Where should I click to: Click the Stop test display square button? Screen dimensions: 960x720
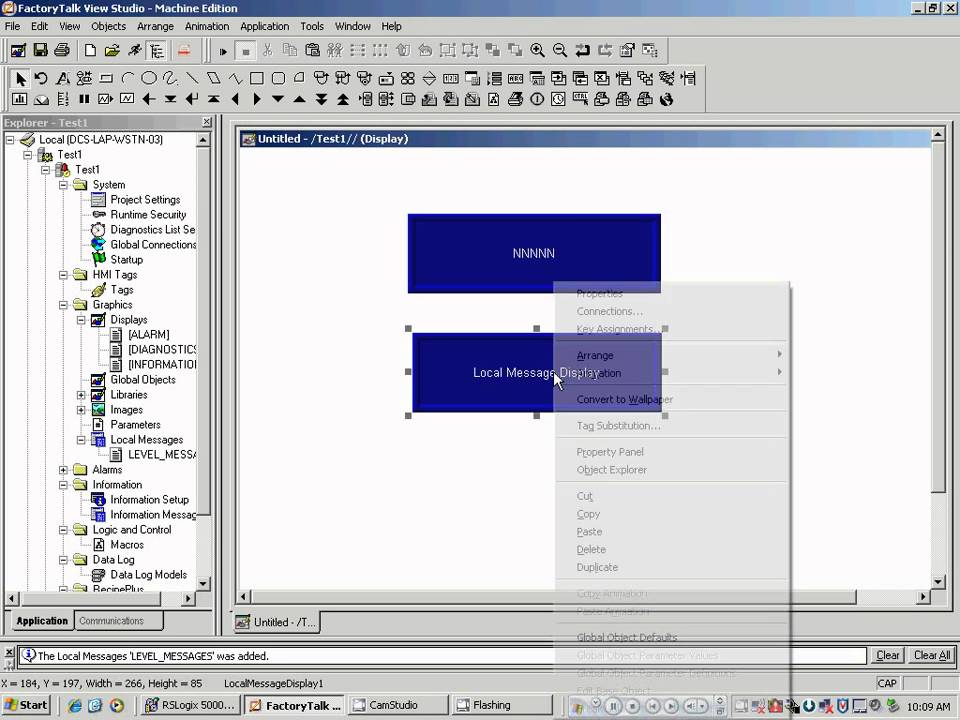246,51
